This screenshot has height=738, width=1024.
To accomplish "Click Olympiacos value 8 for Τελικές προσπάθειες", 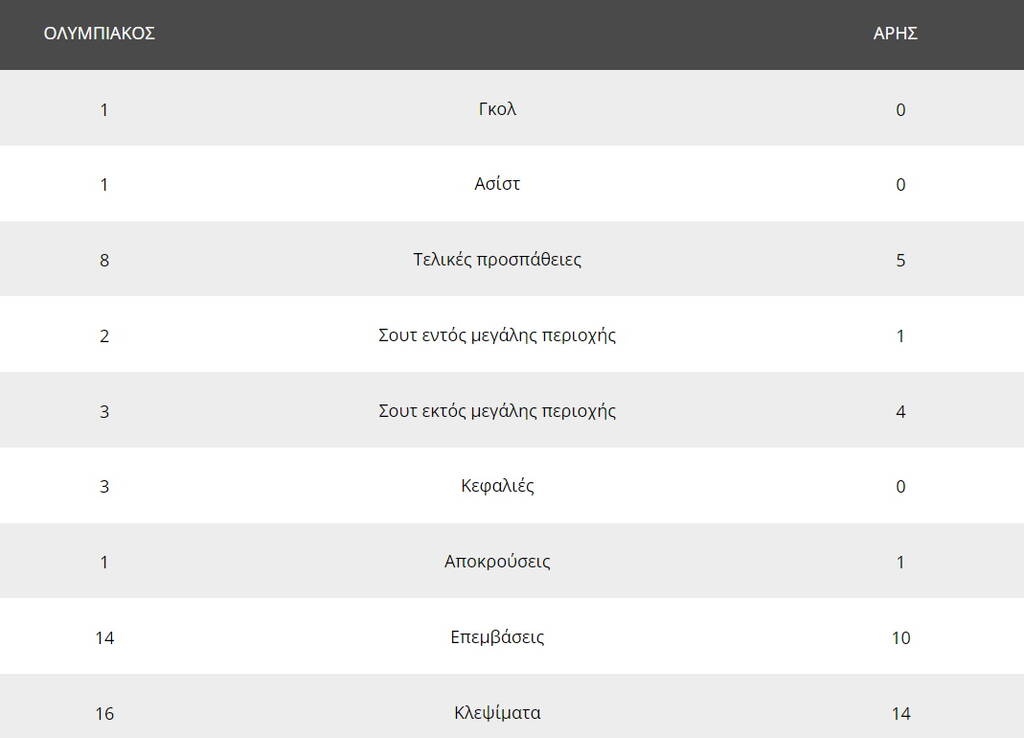I will coord(104,261).
